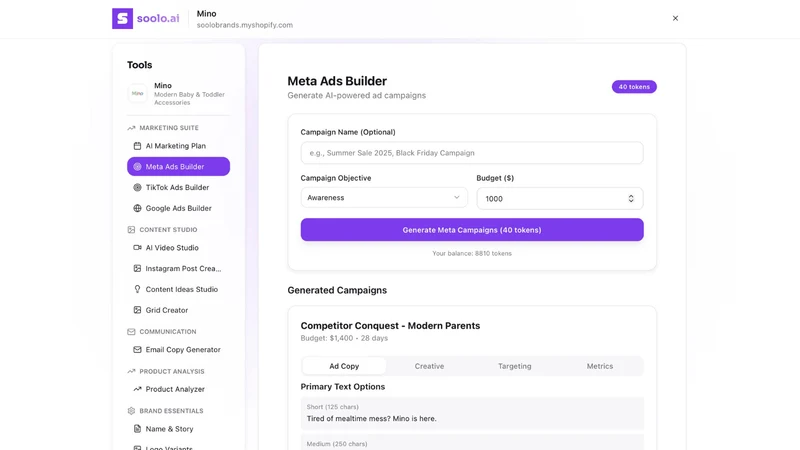The width and height of the screenshot is (800, 450).
Task: Click the Medium (250 chars) option label
Action: coord(337,444)
